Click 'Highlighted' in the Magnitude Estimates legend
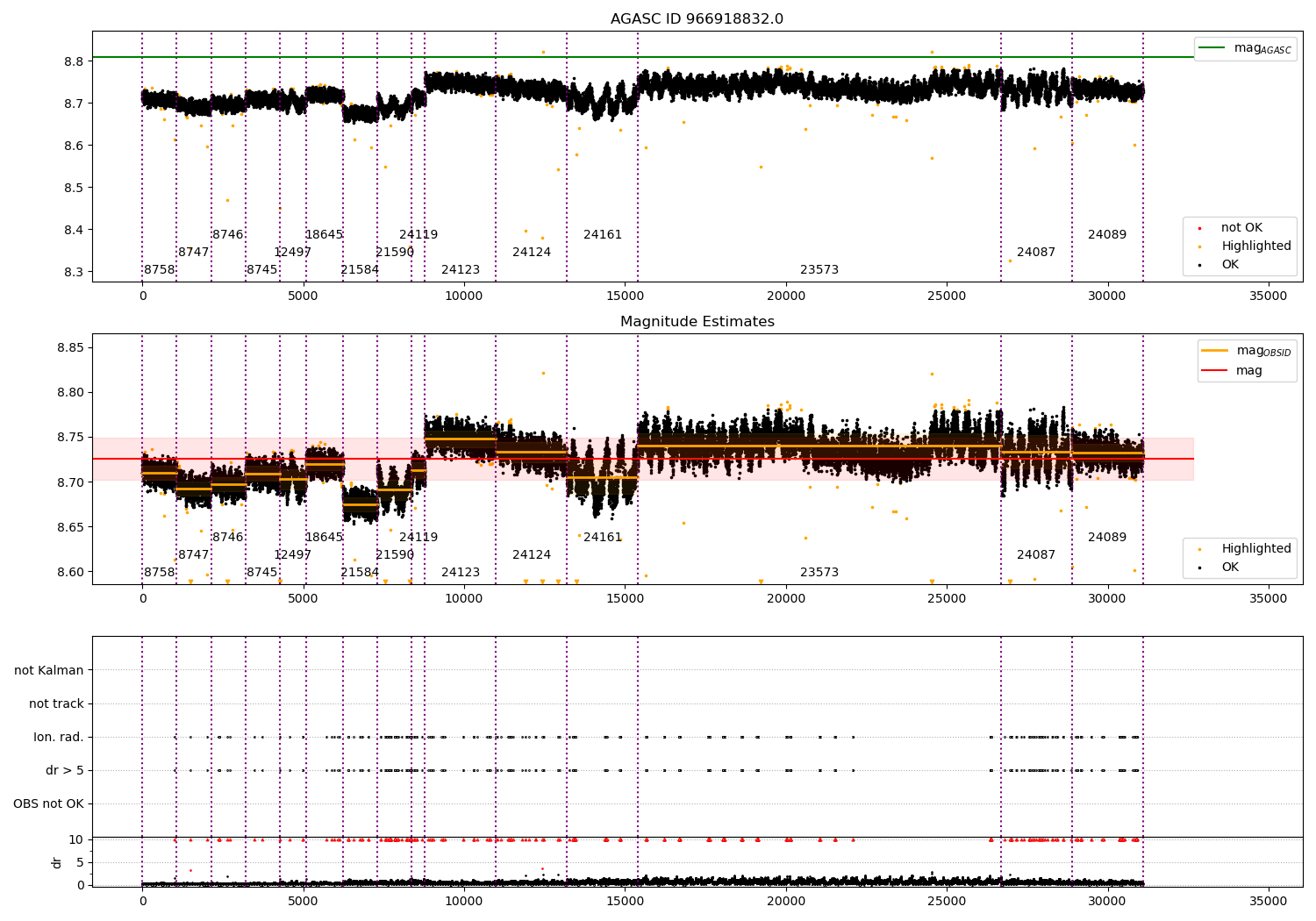The width and height of the screenshot is (1316, 921). 1256,549
